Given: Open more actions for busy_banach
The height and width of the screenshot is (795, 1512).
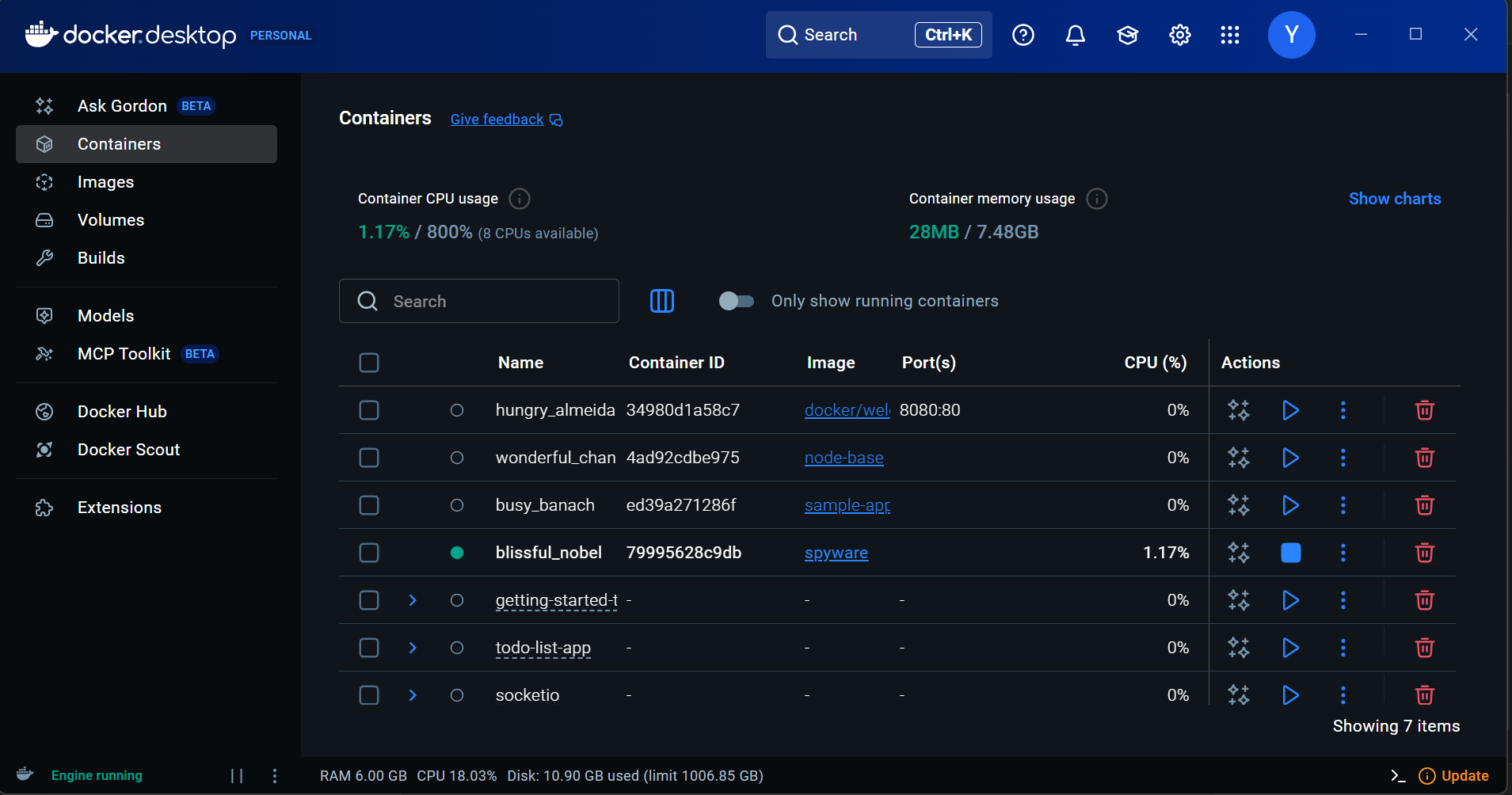Looking at the screenshot, I should [1343, 505].
